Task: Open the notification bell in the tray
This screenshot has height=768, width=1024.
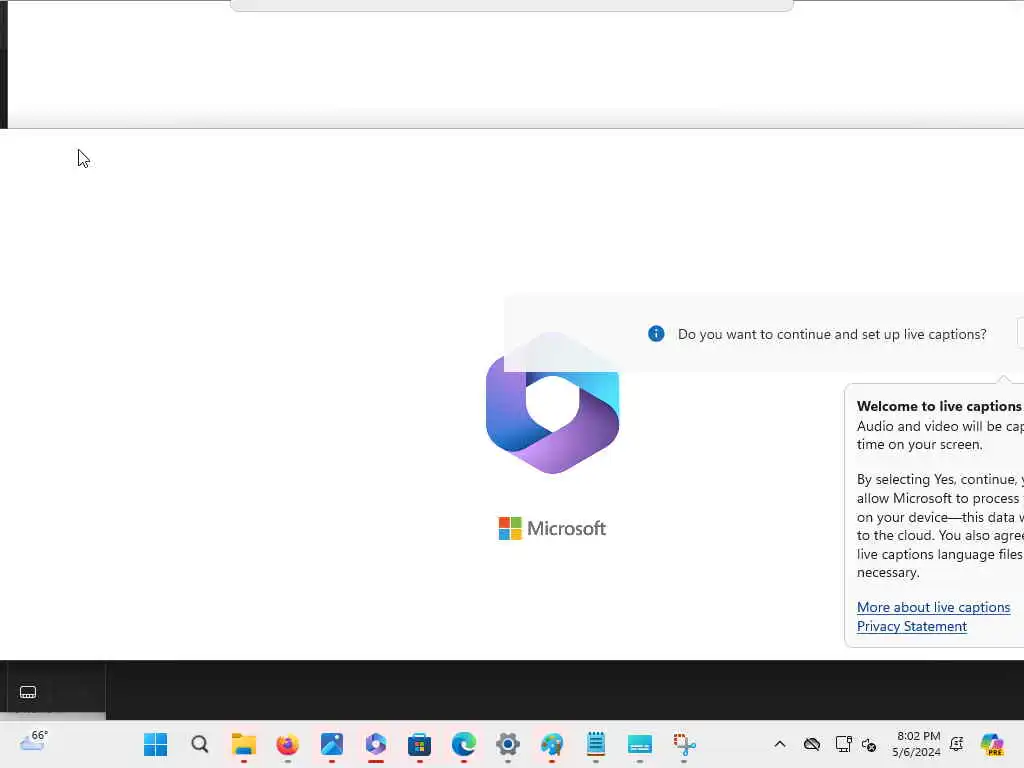Action: click(957, 744)
